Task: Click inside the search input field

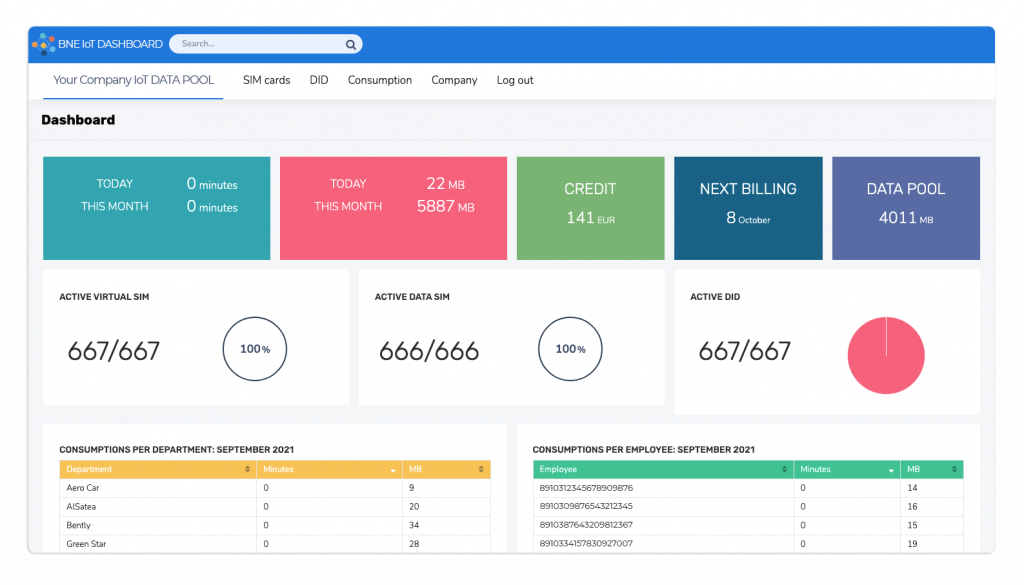Action: pyautogui.click(x=250, y=44)
